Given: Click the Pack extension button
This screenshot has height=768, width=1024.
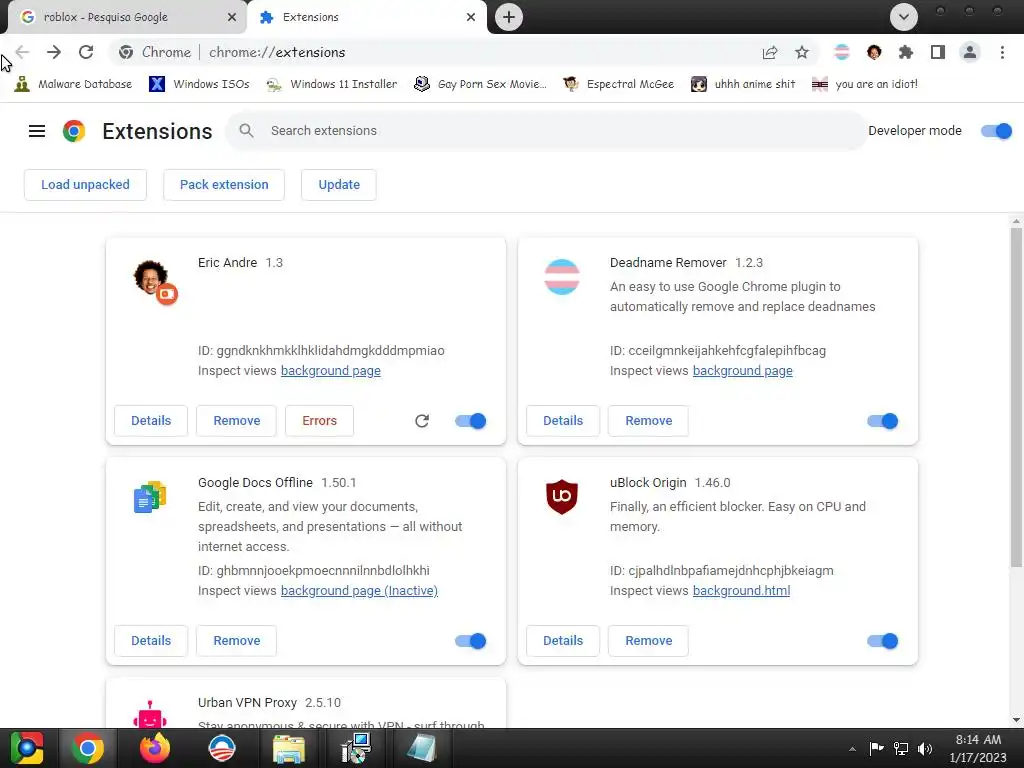Looking at the screenshot, I should (x=224, y=185).
